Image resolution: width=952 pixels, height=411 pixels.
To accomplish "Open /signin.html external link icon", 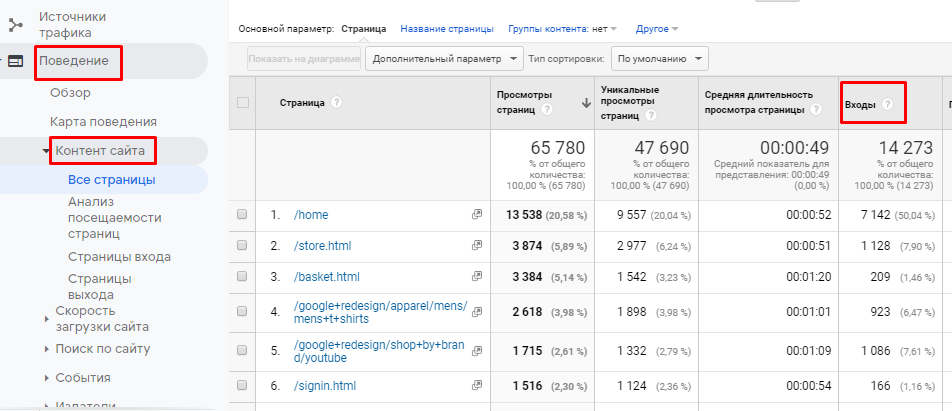I will 477,385.
